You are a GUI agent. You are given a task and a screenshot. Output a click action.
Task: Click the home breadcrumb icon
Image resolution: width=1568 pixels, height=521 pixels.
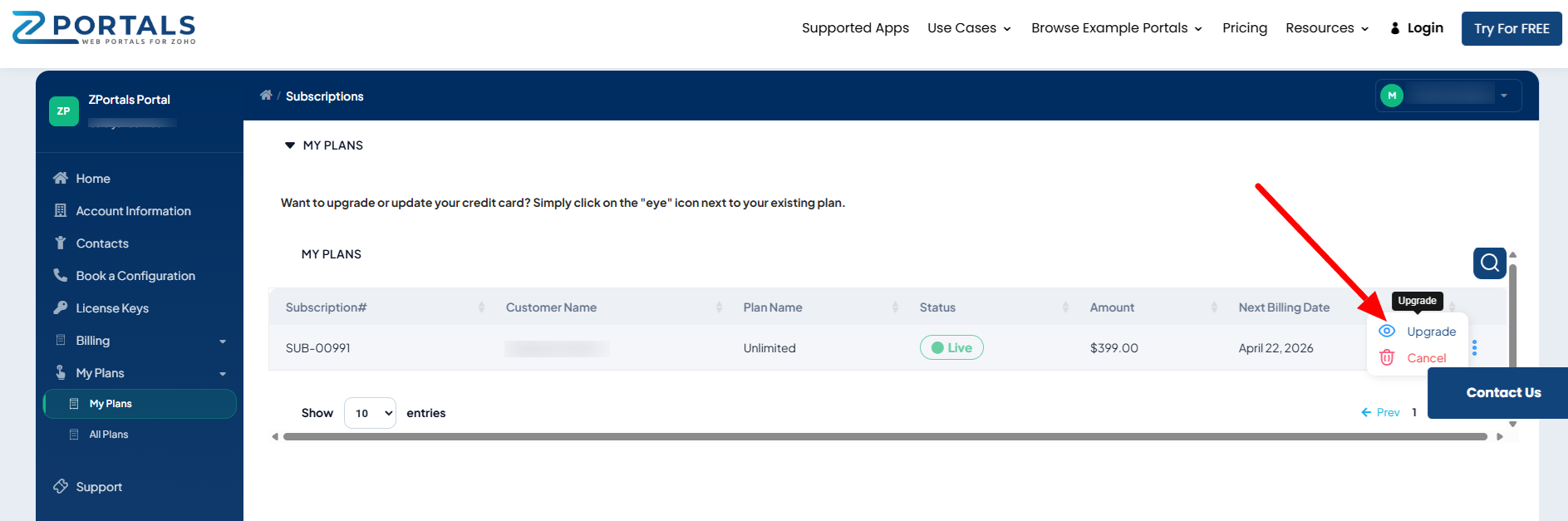point(266,96)
